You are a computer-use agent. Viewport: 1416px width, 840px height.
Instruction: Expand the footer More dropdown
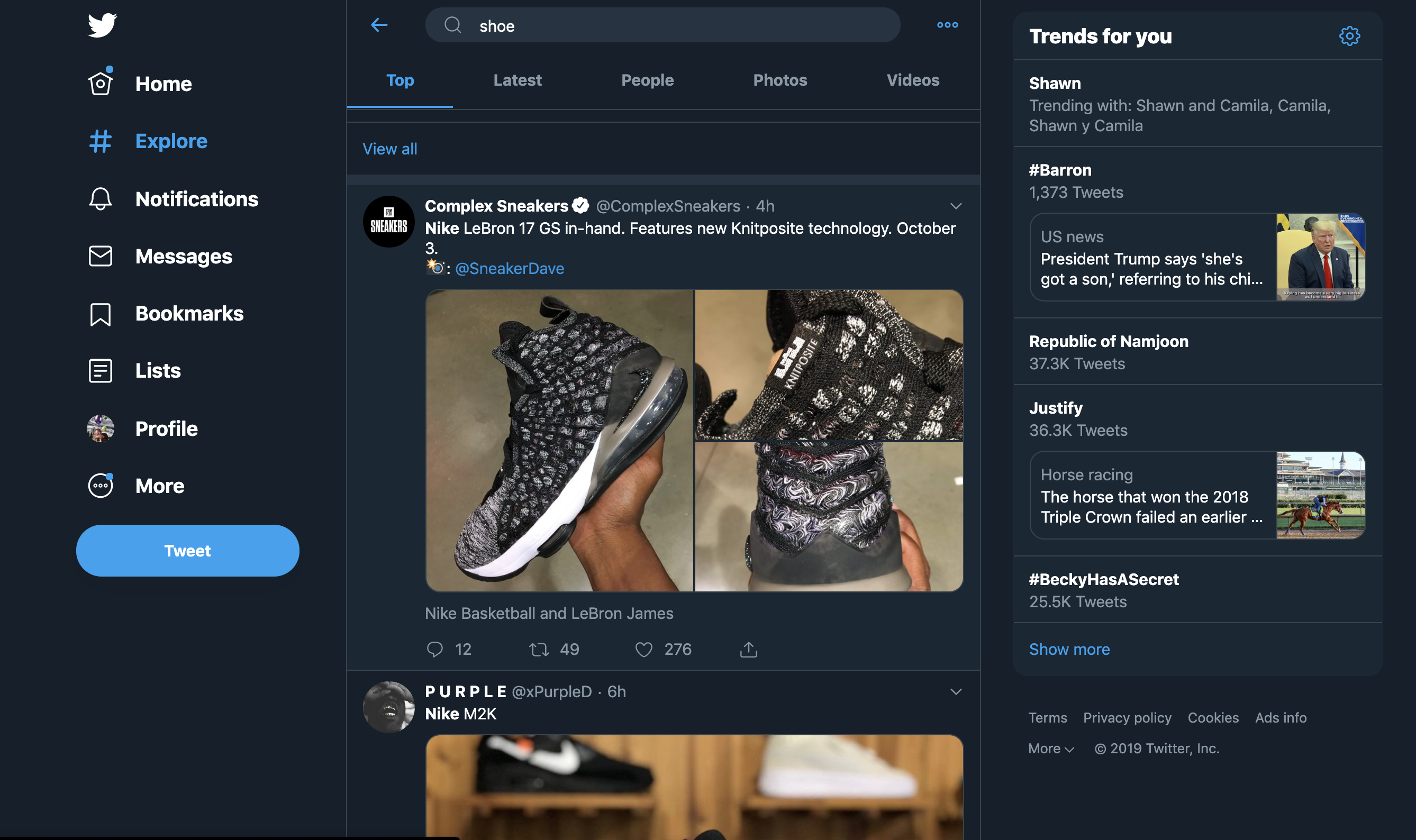[x=1051, y=749]
